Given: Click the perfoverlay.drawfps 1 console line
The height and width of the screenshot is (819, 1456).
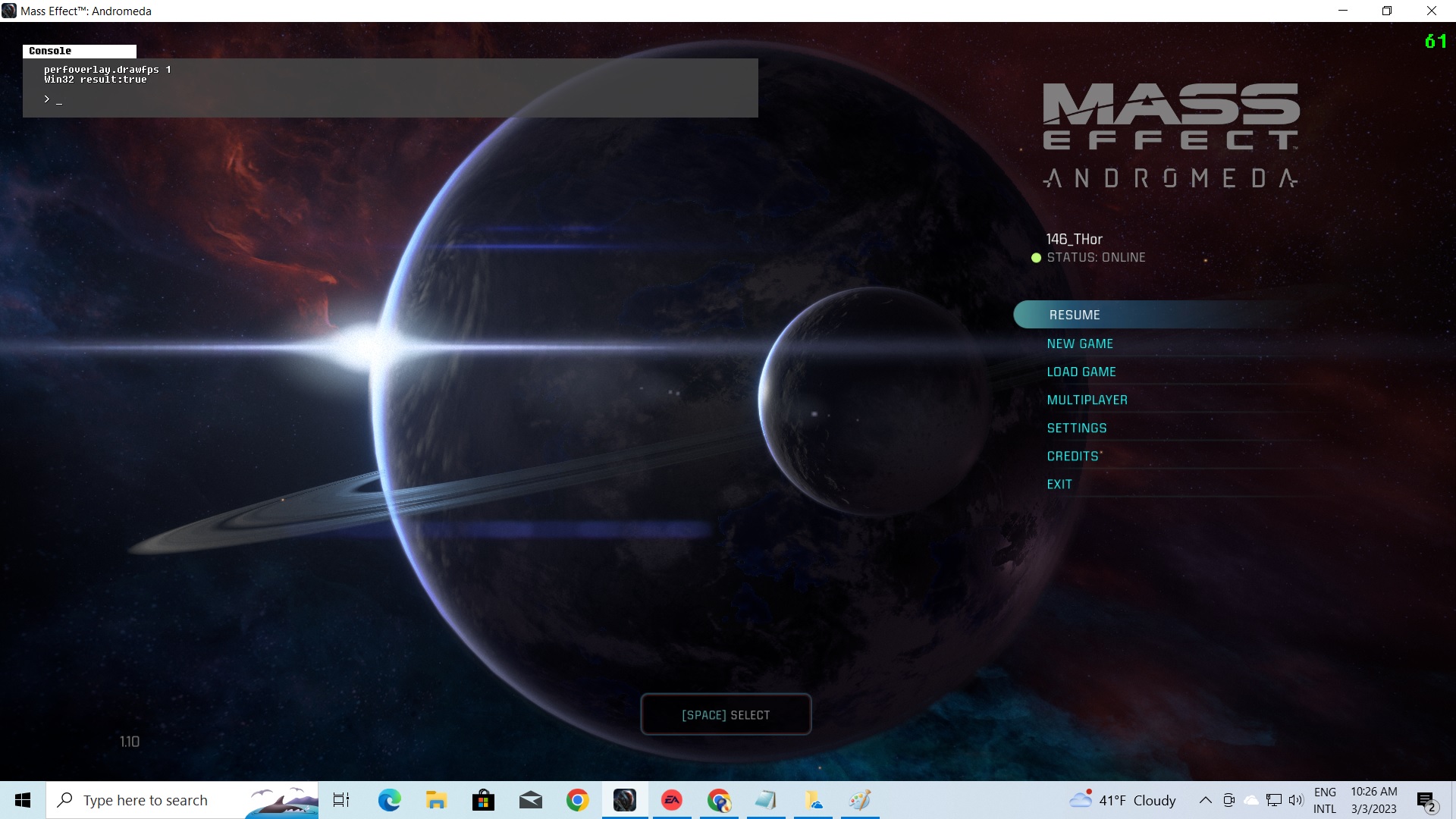Looking at the screenshot, I should (x=107, y=69).
